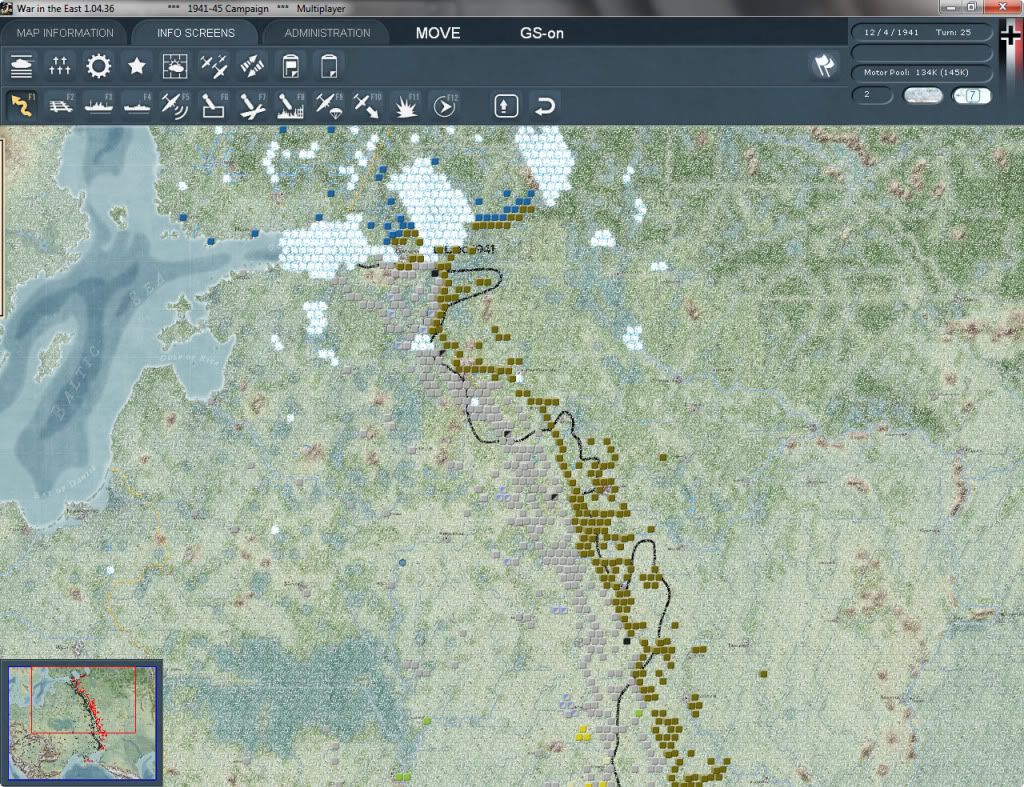Click the weather condition snow indicator
The image size is (1024, 787).
[922, 95]
